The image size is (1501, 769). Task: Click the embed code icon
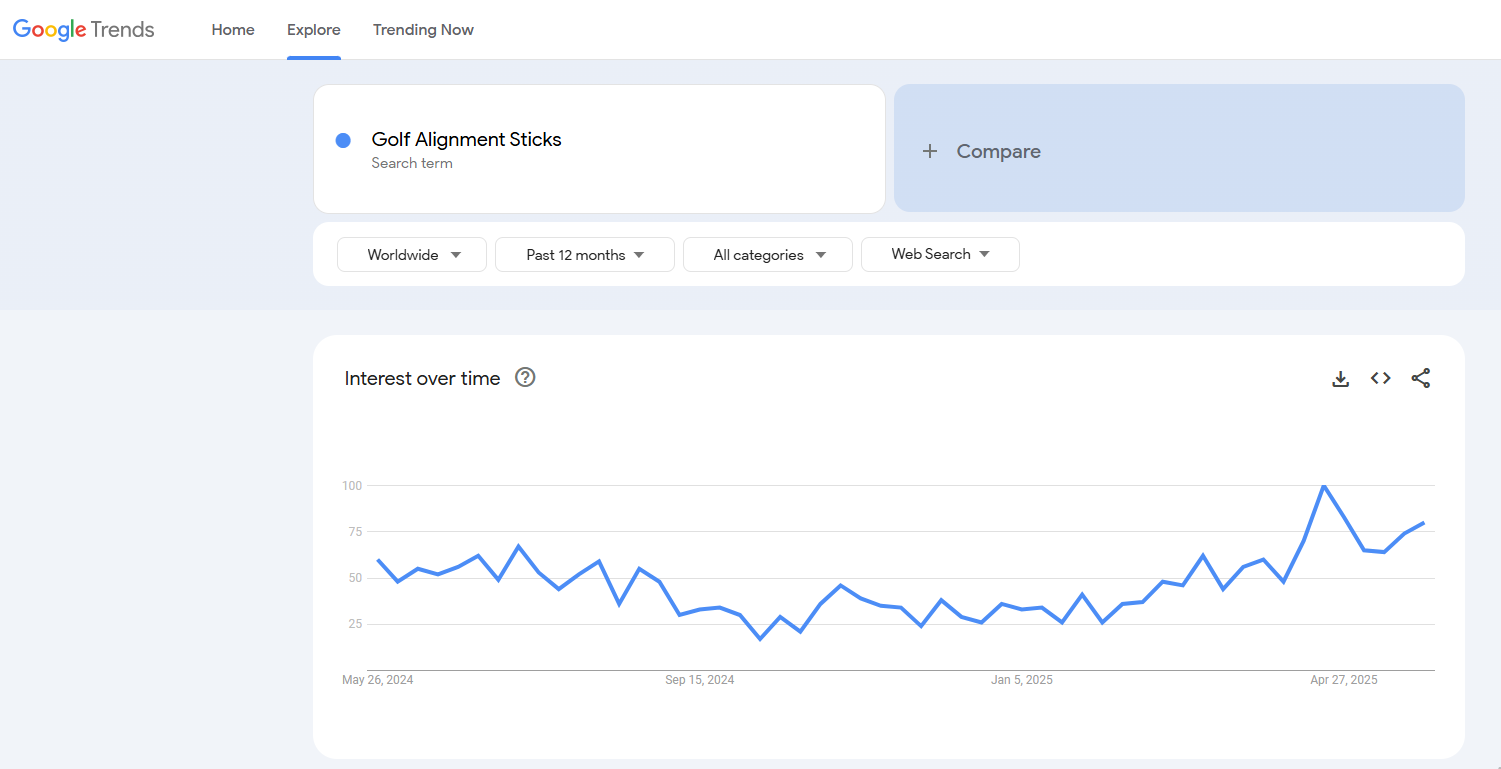click(1381, 378)
